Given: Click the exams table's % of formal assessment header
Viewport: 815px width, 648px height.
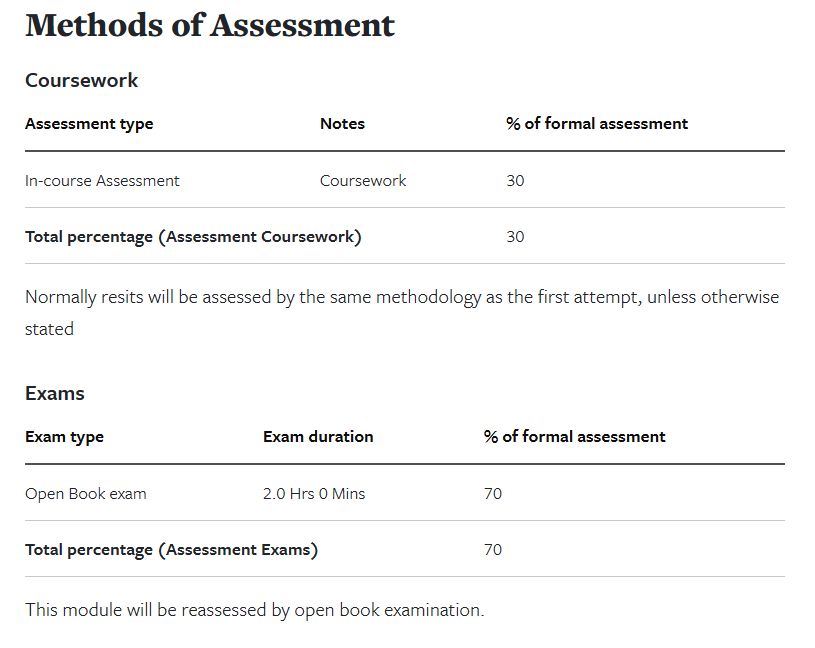Looking at the screenshot, I should point(574,437).
